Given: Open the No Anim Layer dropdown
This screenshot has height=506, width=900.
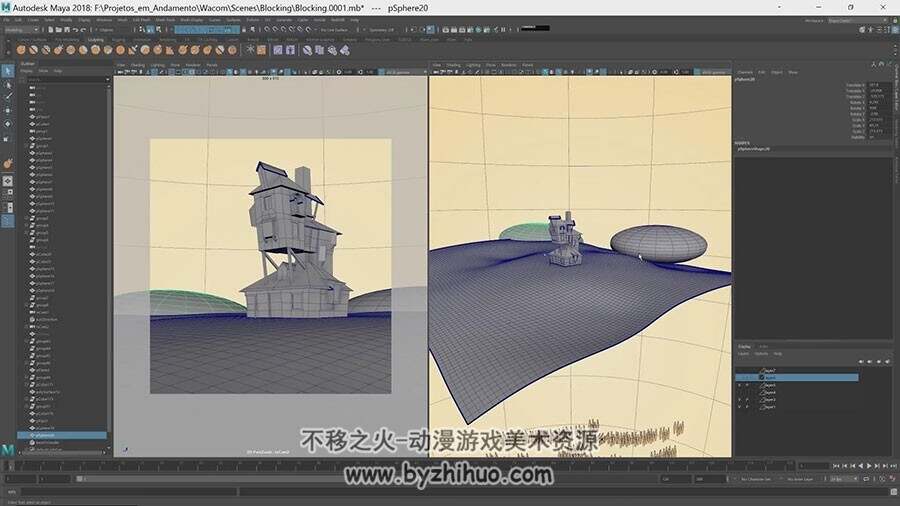Looking at the screenshot, I should click(802, 479).
